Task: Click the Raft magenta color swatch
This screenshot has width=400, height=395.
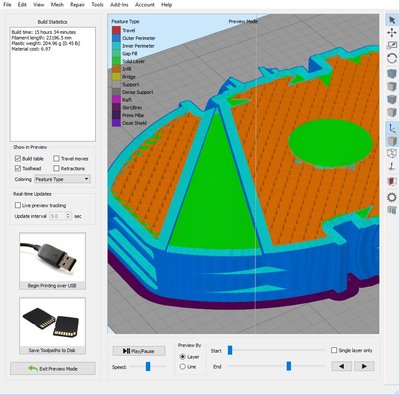Action: (116, 100)
